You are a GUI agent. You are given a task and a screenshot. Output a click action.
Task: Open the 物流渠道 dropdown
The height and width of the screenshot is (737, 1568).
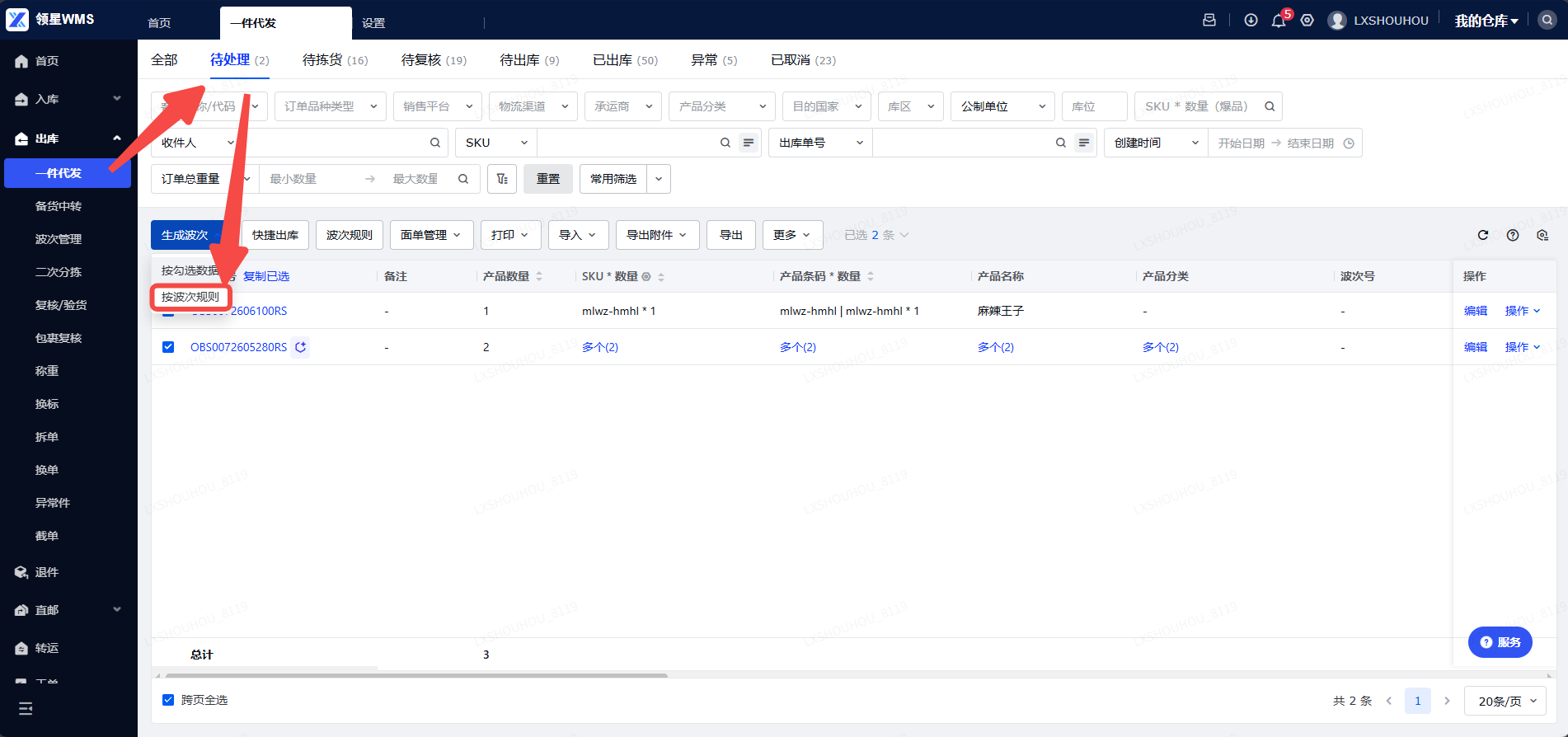533,106
